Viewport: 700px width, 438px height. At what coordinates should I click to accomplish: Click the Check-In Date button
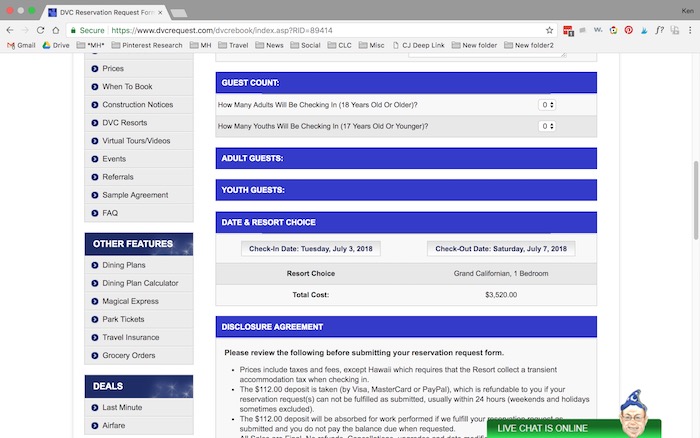coord(311,249)
